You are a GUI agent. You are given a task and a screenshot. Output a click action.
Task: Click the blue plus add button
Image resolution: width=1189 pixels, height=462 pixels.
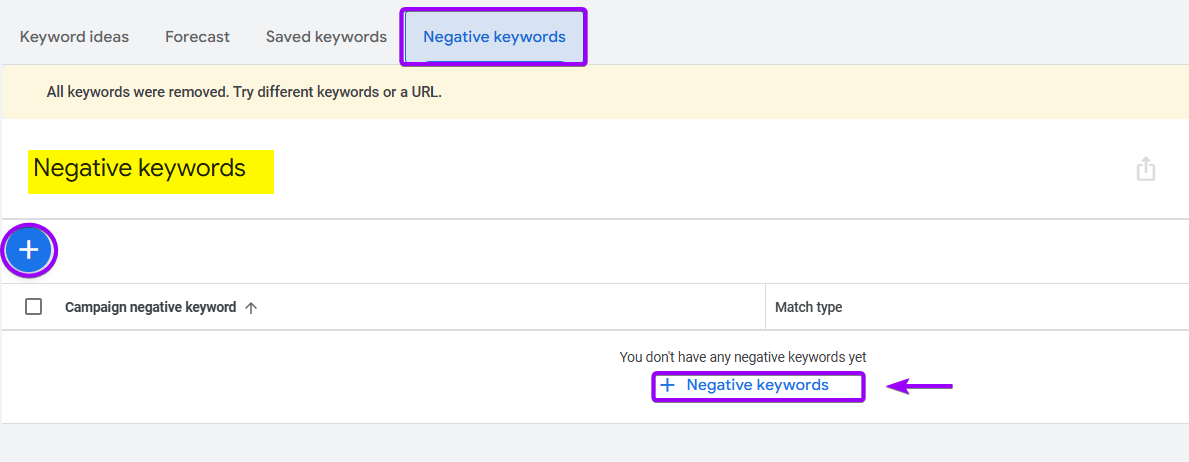[x=29, y=250]
